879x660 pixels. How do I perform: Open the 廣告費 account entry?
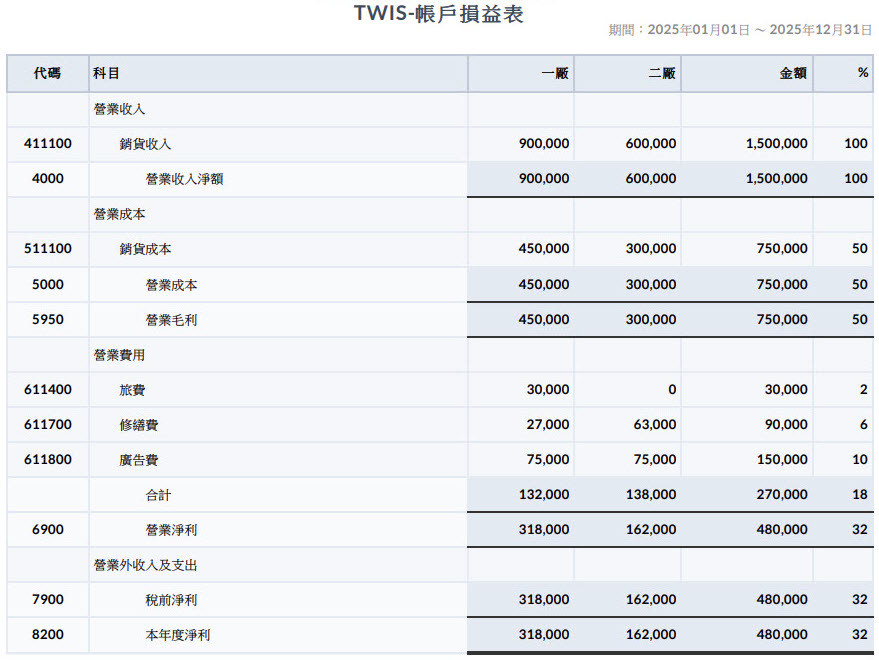click(138, 460)
